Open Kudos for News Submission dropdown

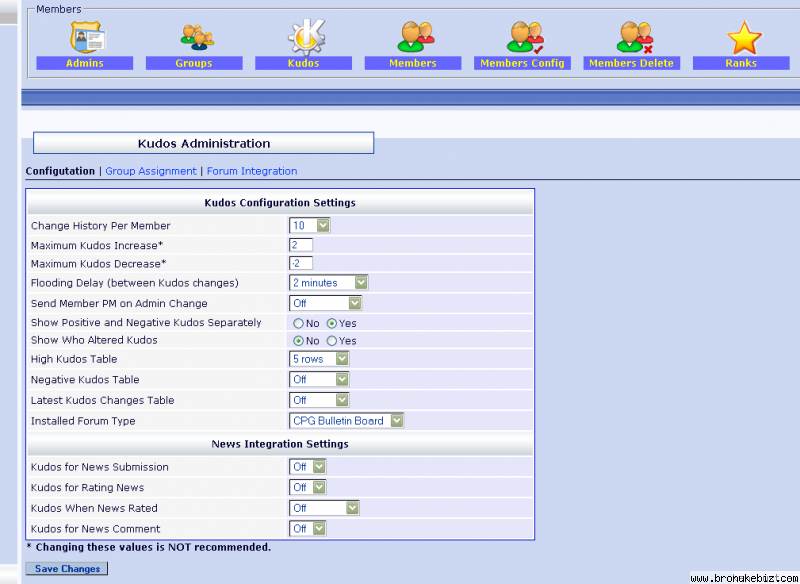point(308,467)
